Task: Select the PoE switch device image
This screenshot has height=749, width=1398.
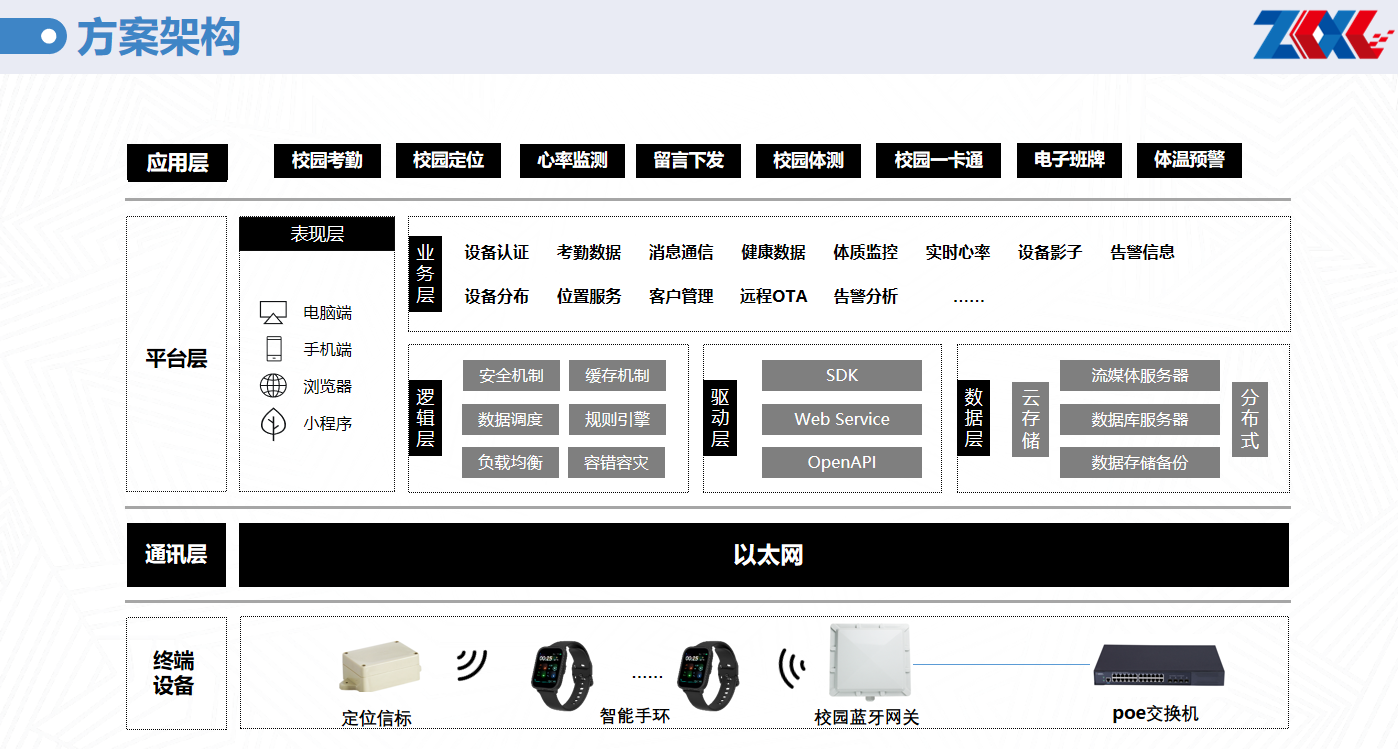Action: 1157,668
